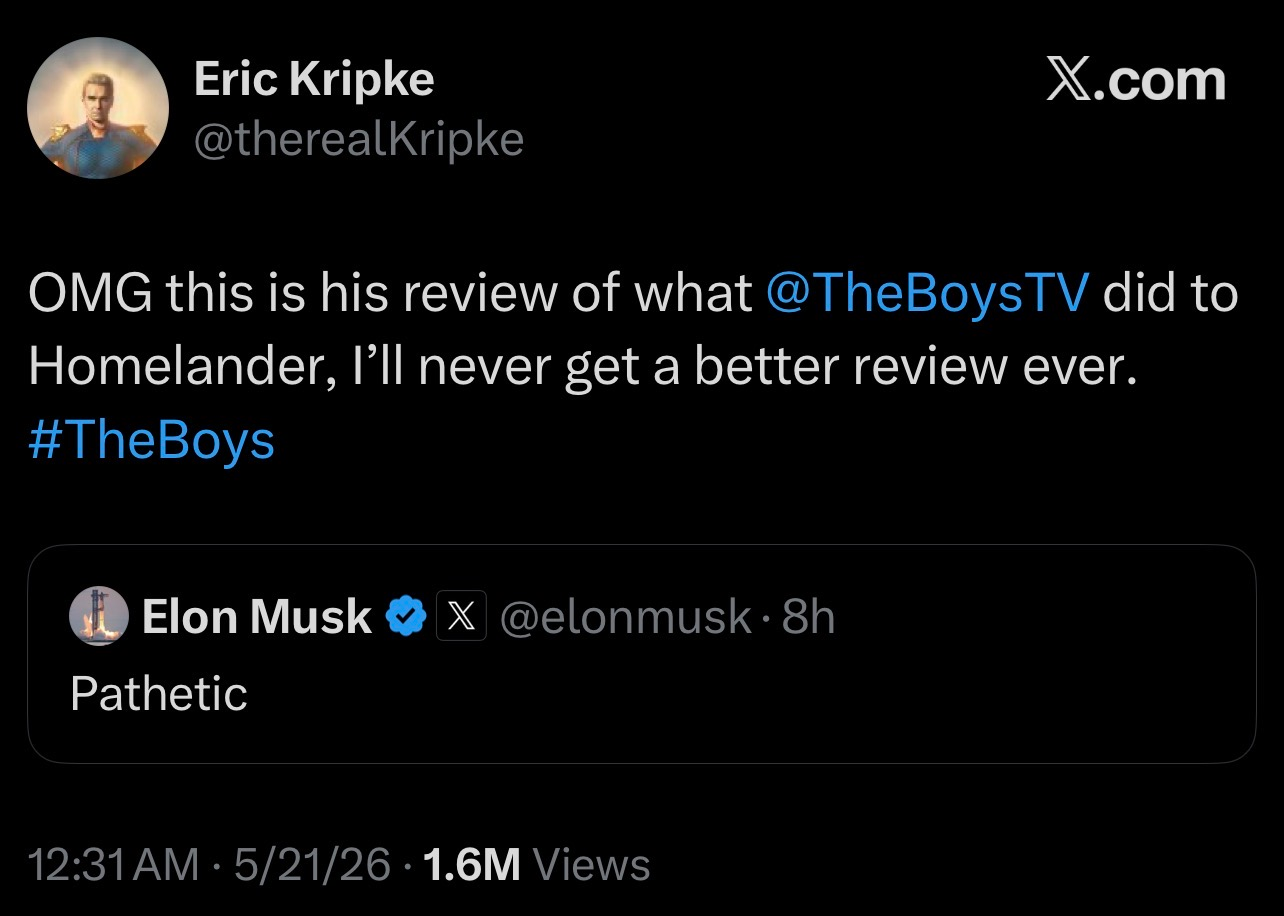Screen dimensions: 1284x916
Task: Click the 12:31 AM post timestamp
Action: (114, 864)
